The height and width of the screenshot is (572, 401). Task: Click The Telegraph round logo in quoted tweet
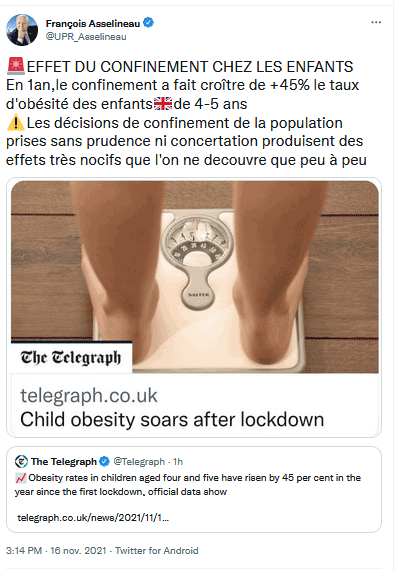coord(21,461)
